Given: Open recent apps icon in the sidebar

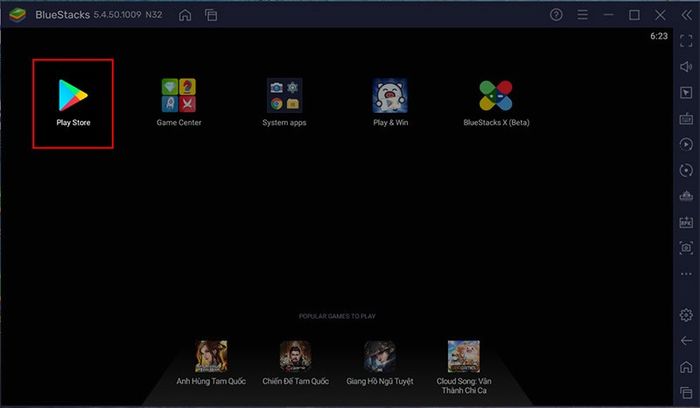Looking at the screenshot, I should click(686, 393).
